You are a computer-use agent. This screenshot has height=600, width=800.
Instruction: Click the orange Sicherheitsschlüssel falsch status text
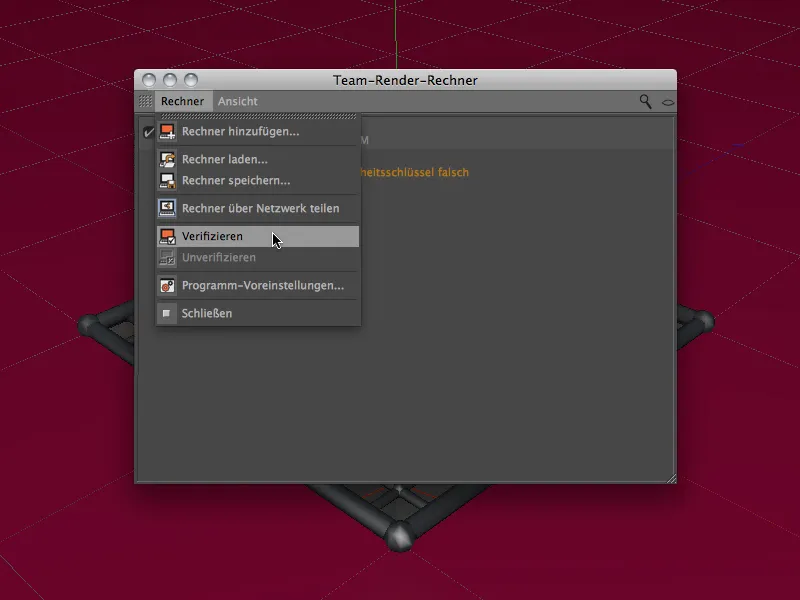414,172
